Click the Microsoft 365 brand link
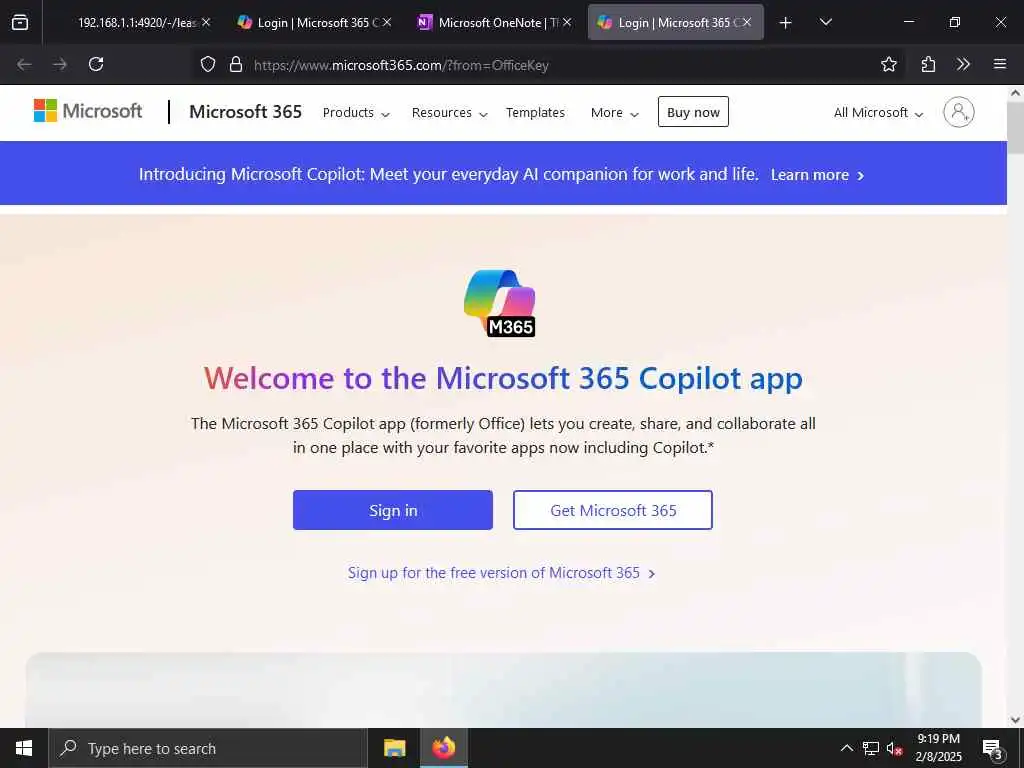The height and width of the screenshot is (768, 1024). 246,112
